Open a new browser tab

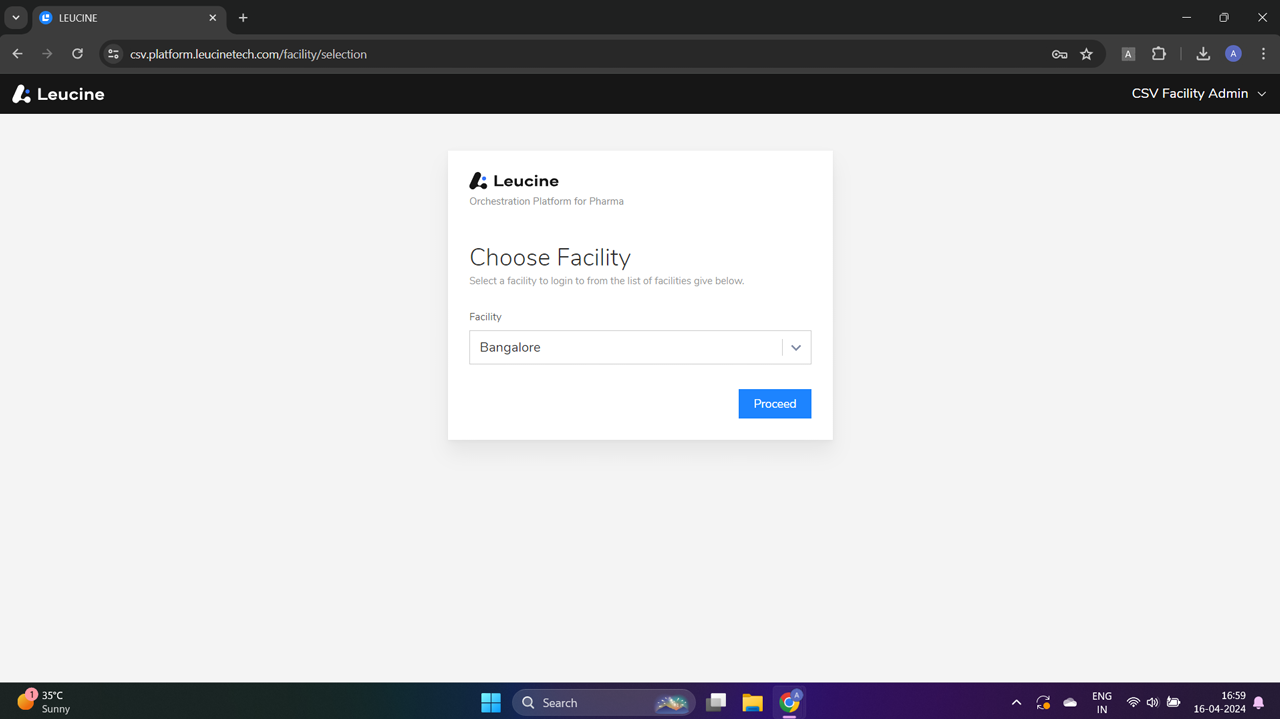(243, 18)
